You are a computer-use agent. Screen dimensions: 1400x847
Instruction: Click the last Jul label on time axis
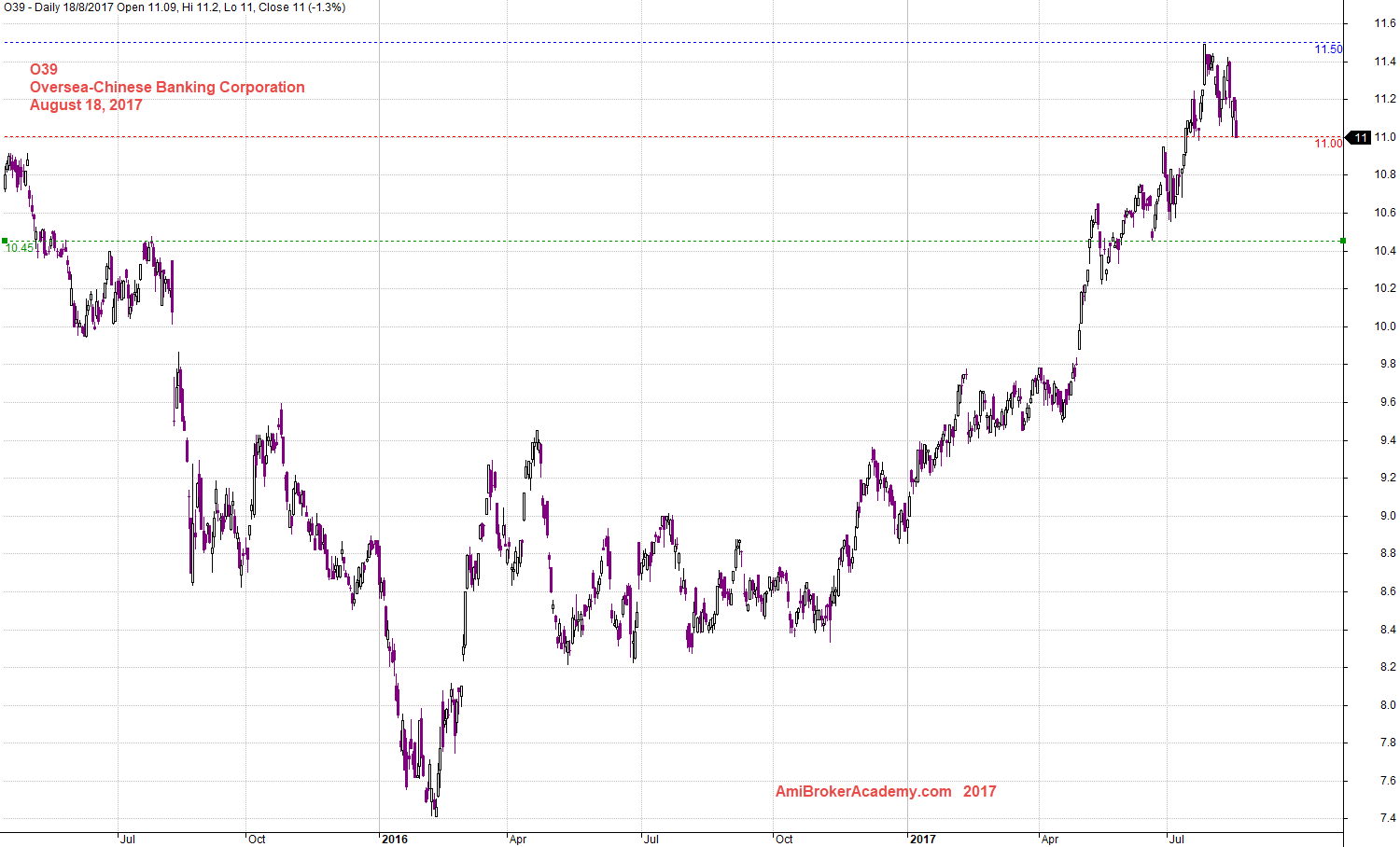pos(1177,840)
